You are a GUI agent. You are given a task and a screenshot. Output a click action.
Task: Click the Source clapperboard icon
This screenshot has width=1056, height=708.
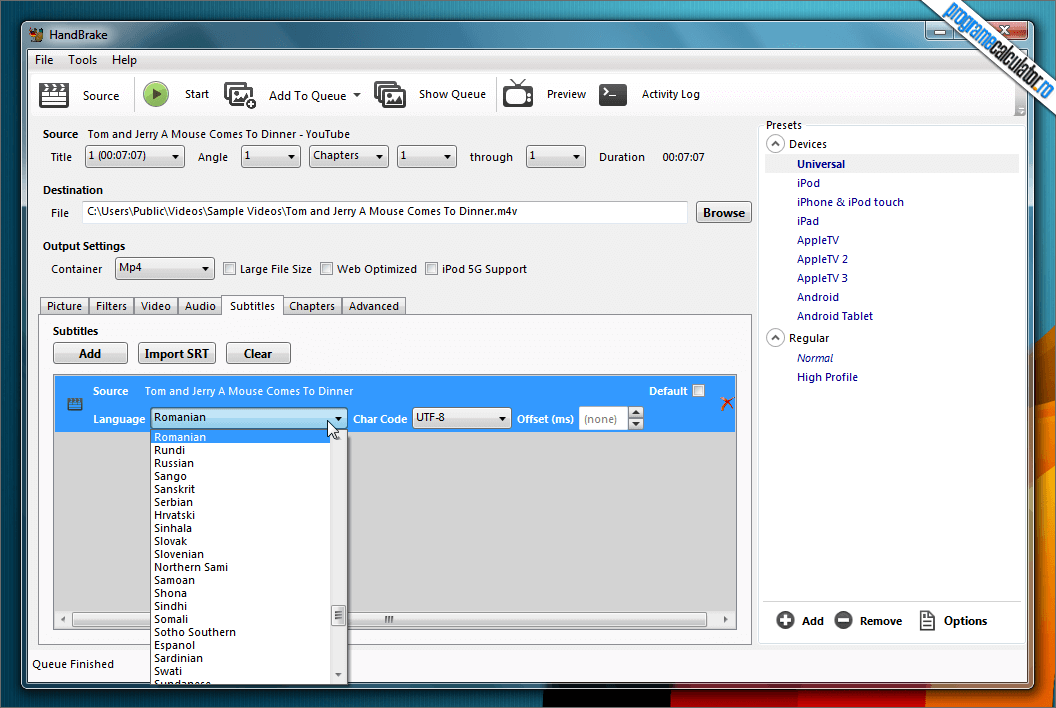54,95
